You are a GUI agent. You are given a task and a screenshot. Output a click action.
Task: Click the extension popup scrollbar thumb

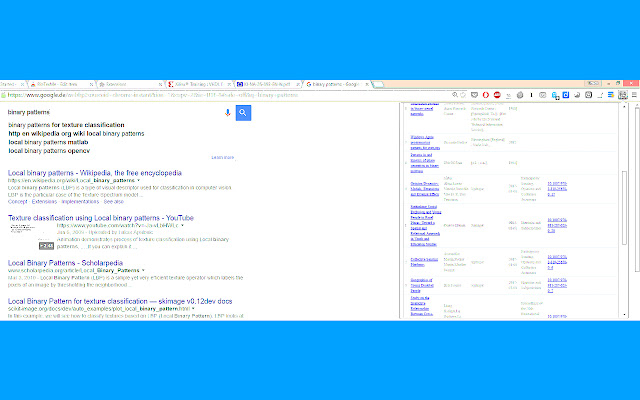coord(624,208)
